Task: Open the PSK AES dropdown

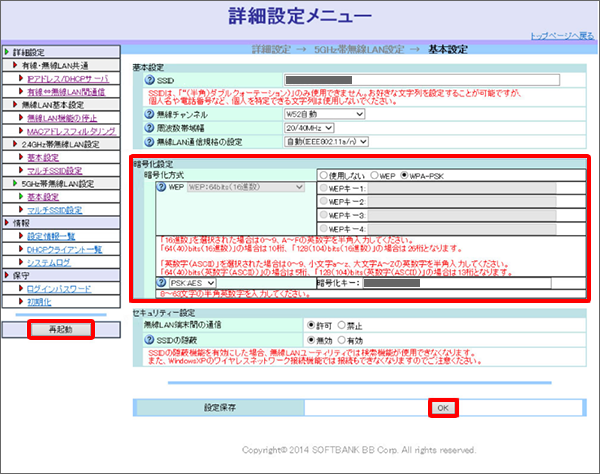Action: (192, 283)
